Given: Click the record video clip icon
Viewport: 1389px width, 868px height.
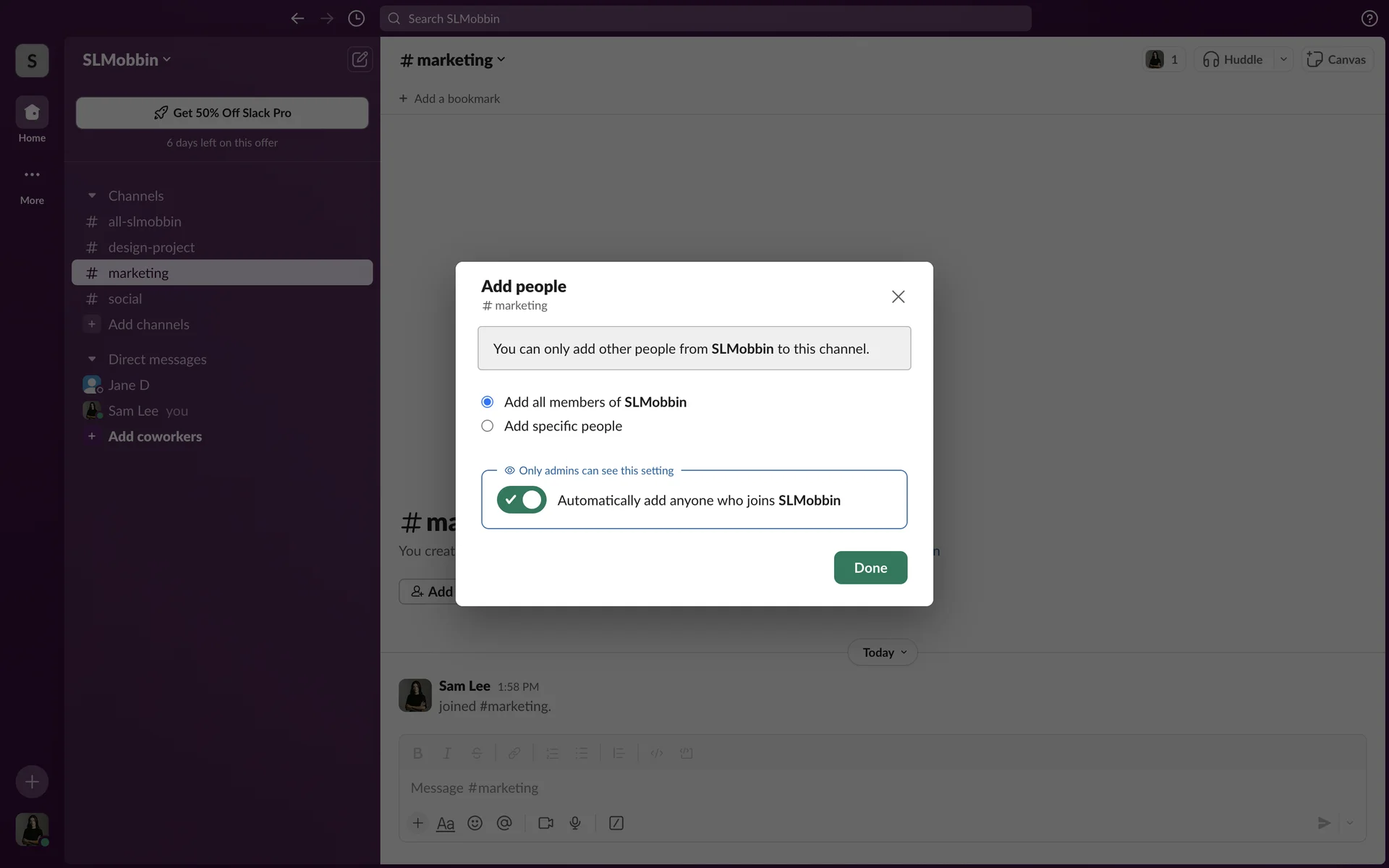Looking at the screenshot, I should (545, 823).
